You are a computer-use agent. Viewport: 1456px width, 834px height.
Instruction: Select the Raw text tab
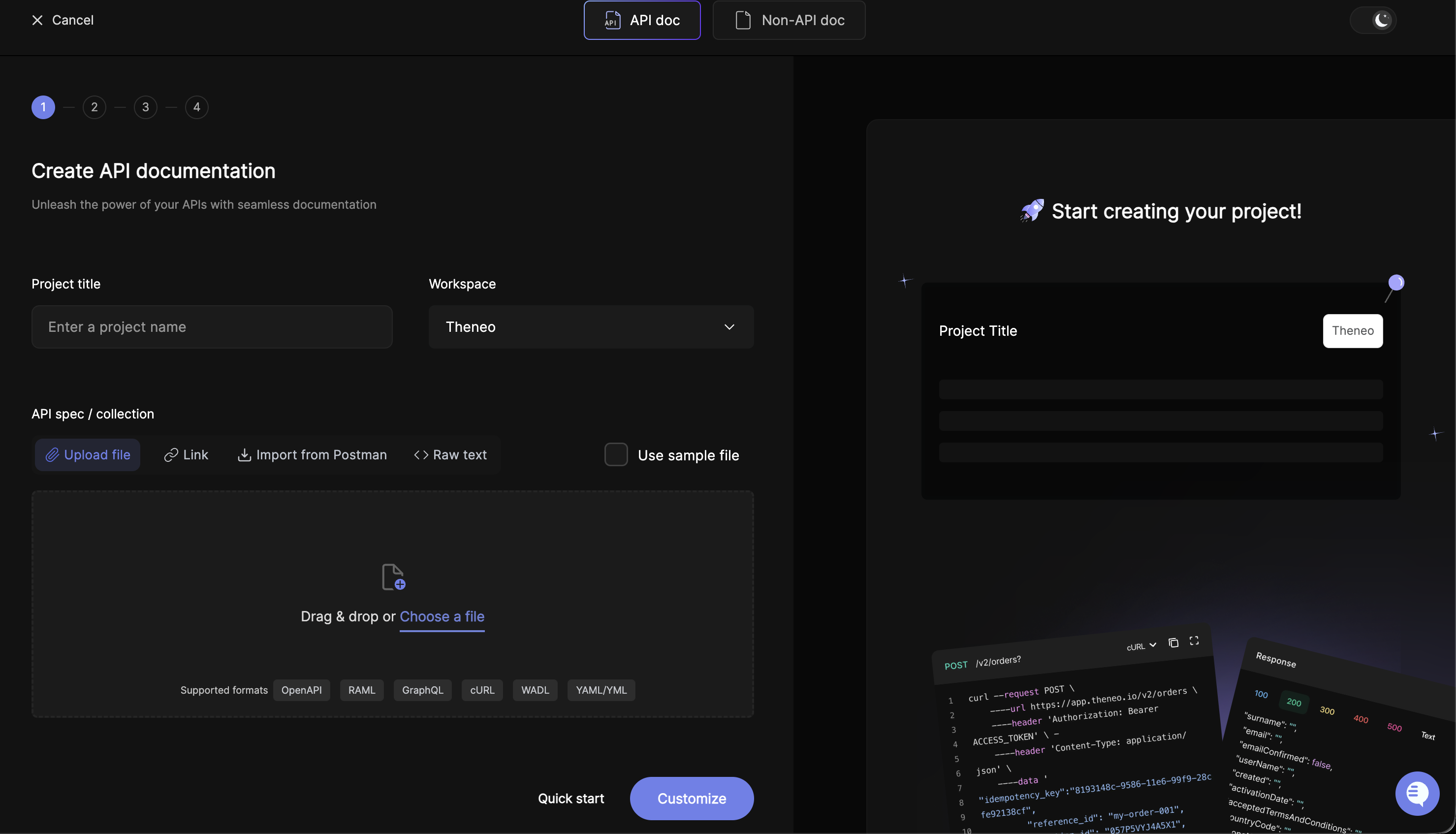coord(450,455)
